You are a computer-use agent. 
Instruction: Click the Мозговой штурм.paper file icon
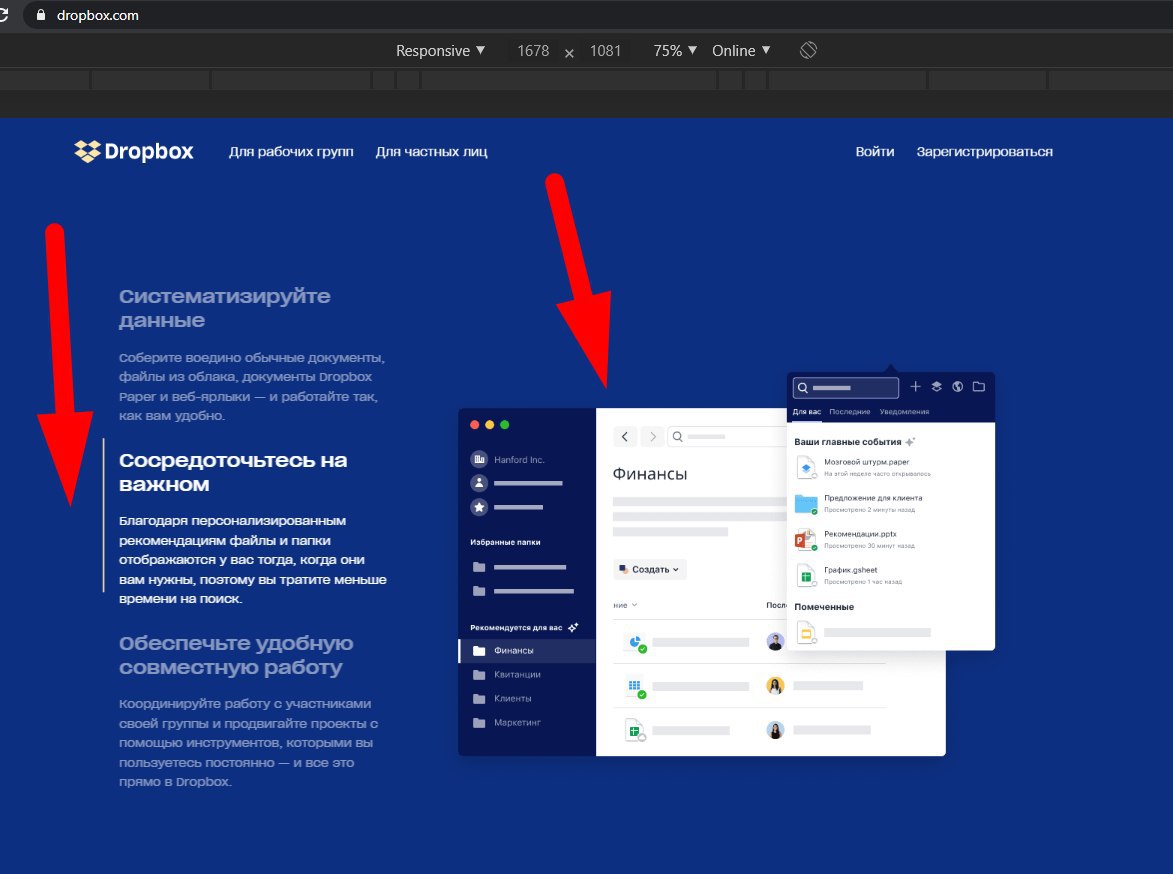[806, 468]
